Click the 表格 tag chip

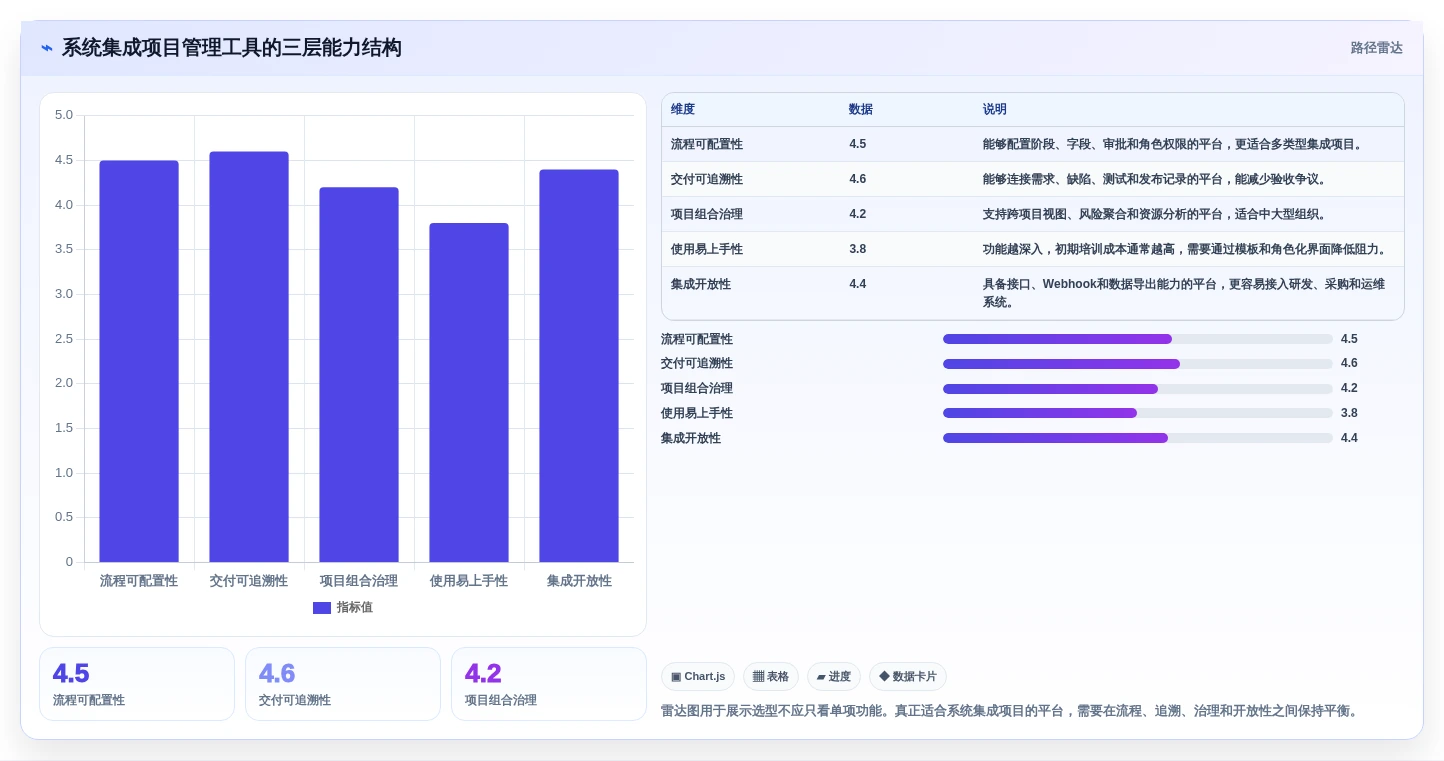[771, 677]
